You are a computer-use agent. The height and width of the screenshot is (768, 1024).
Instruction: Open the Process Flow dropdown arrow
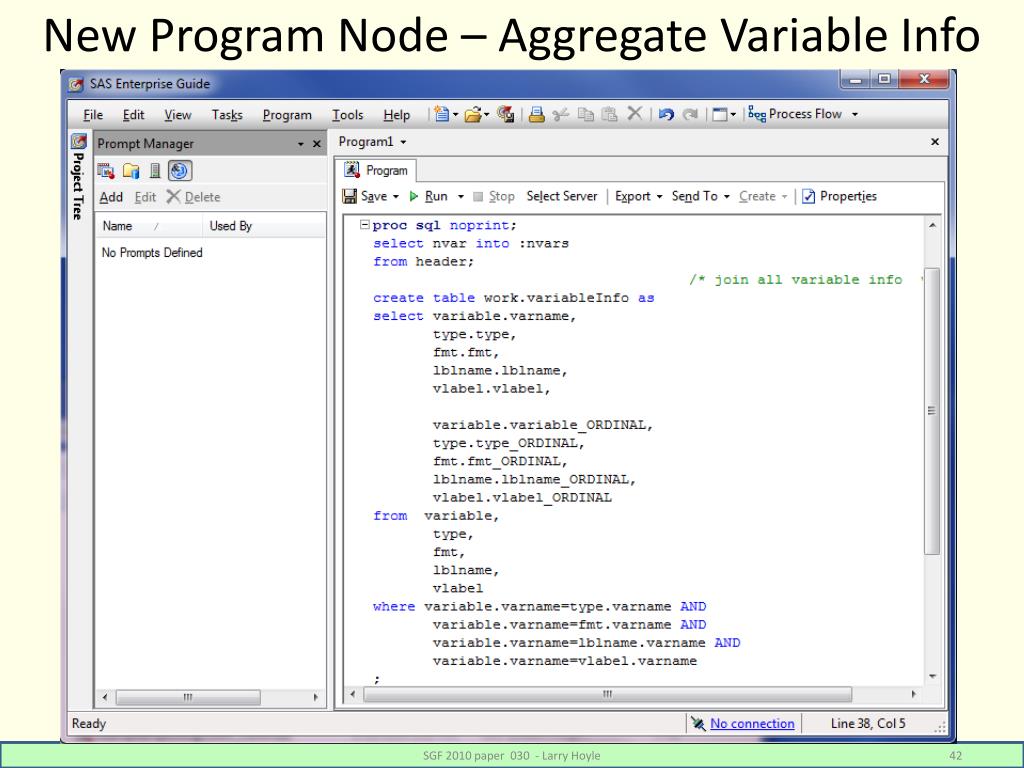[x=855, y=114]
